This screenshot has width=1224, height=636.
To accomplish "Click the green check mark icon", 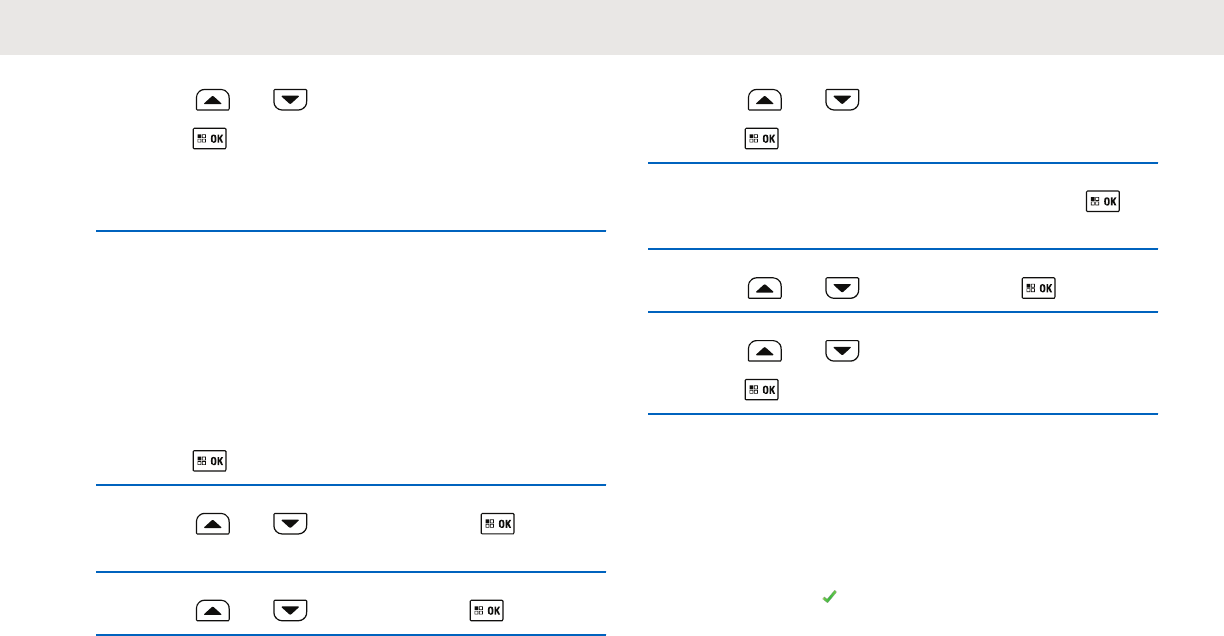I will 828,597.
